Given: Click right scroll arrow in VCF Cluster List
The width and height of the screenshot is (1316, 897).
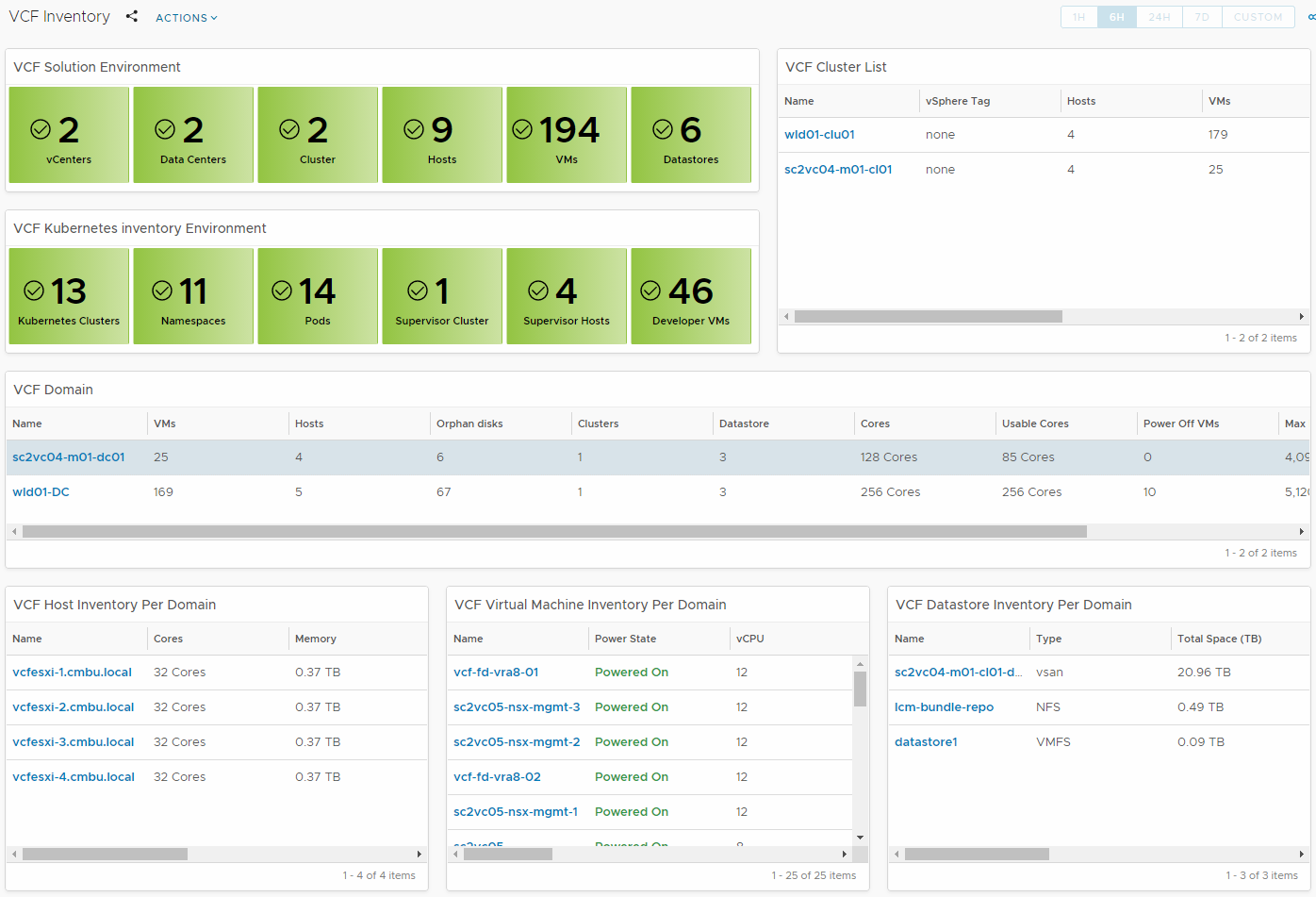Looking at the screenshot, I should coord(1301,317).
